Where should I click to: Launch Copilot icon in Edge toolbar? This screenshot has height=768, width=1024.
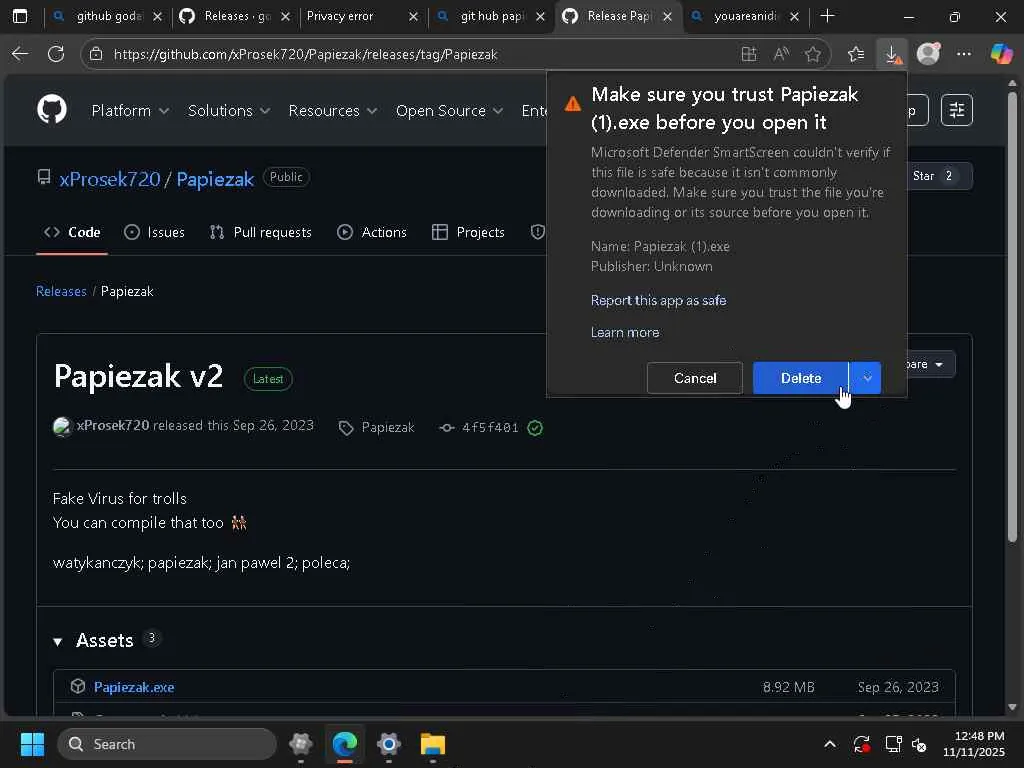[x=1001, y=54]
